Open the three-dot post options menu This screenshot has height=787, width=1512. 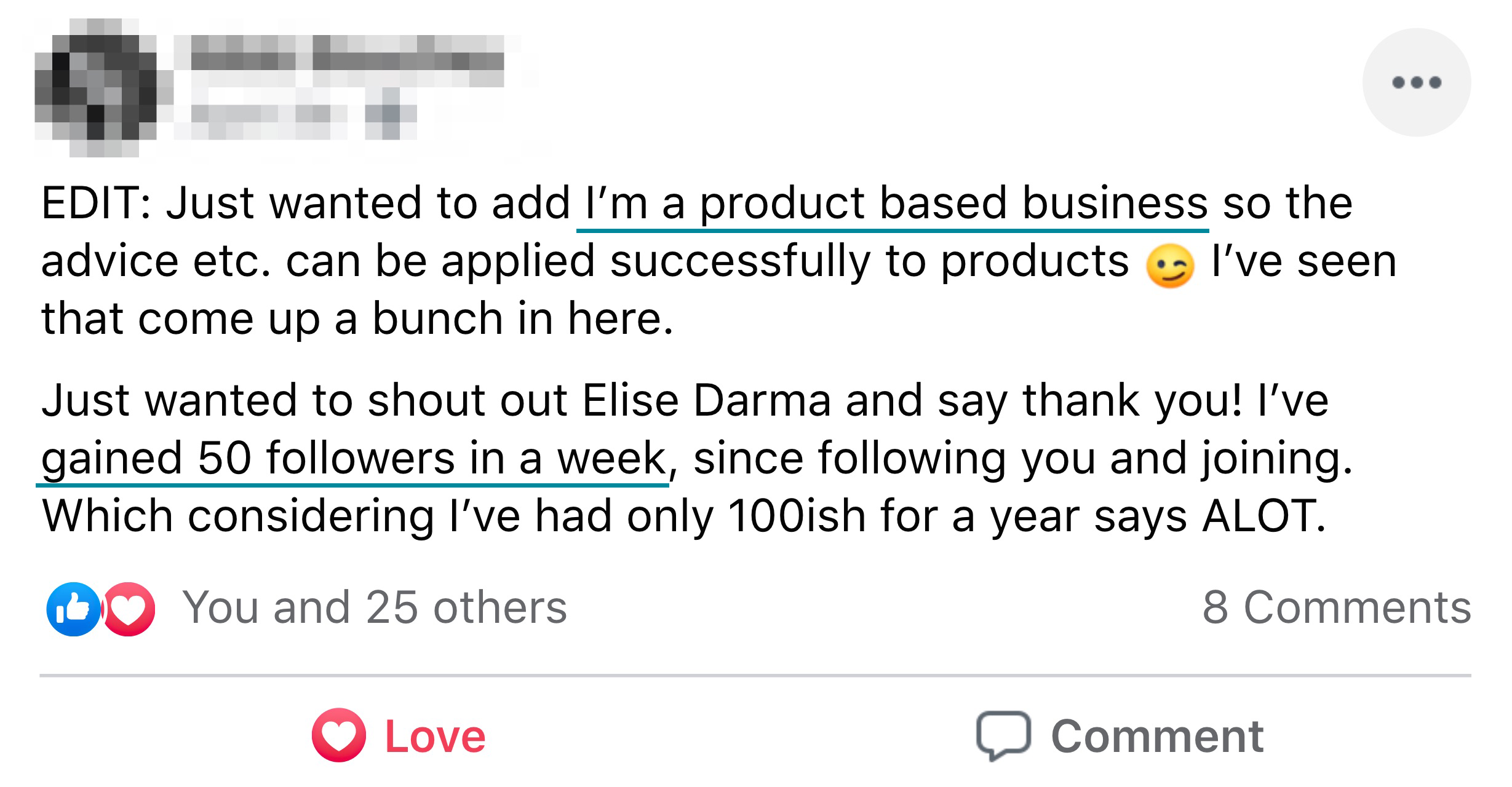pos(1416,82)
